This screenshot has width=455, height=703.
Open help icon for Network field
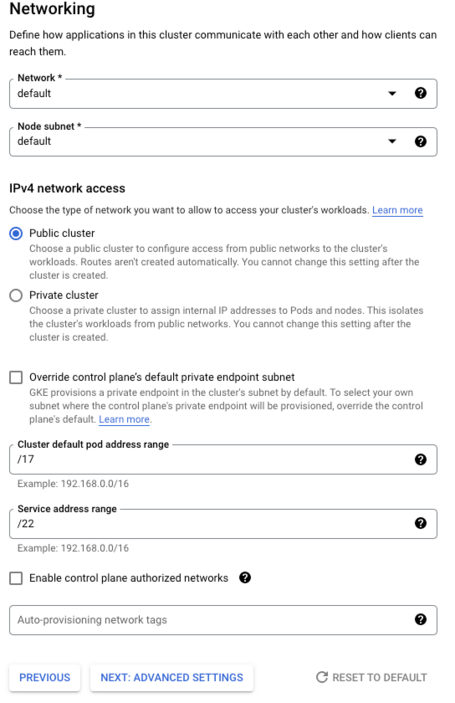420,93
